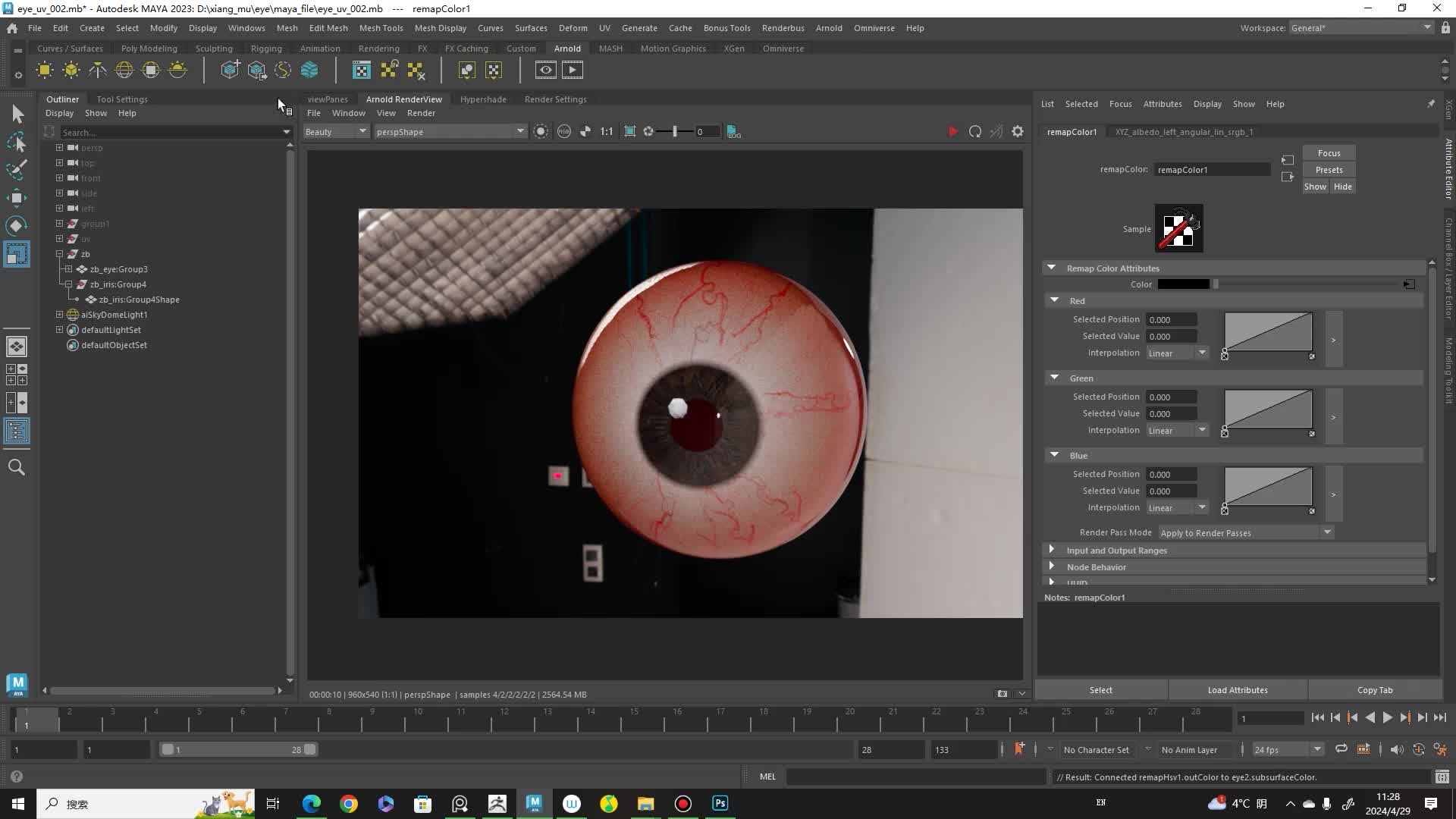This screenshot has height=819, width=1456.
Task: Open the Render Pass Mode dropdown
Action: [1246, 532]
